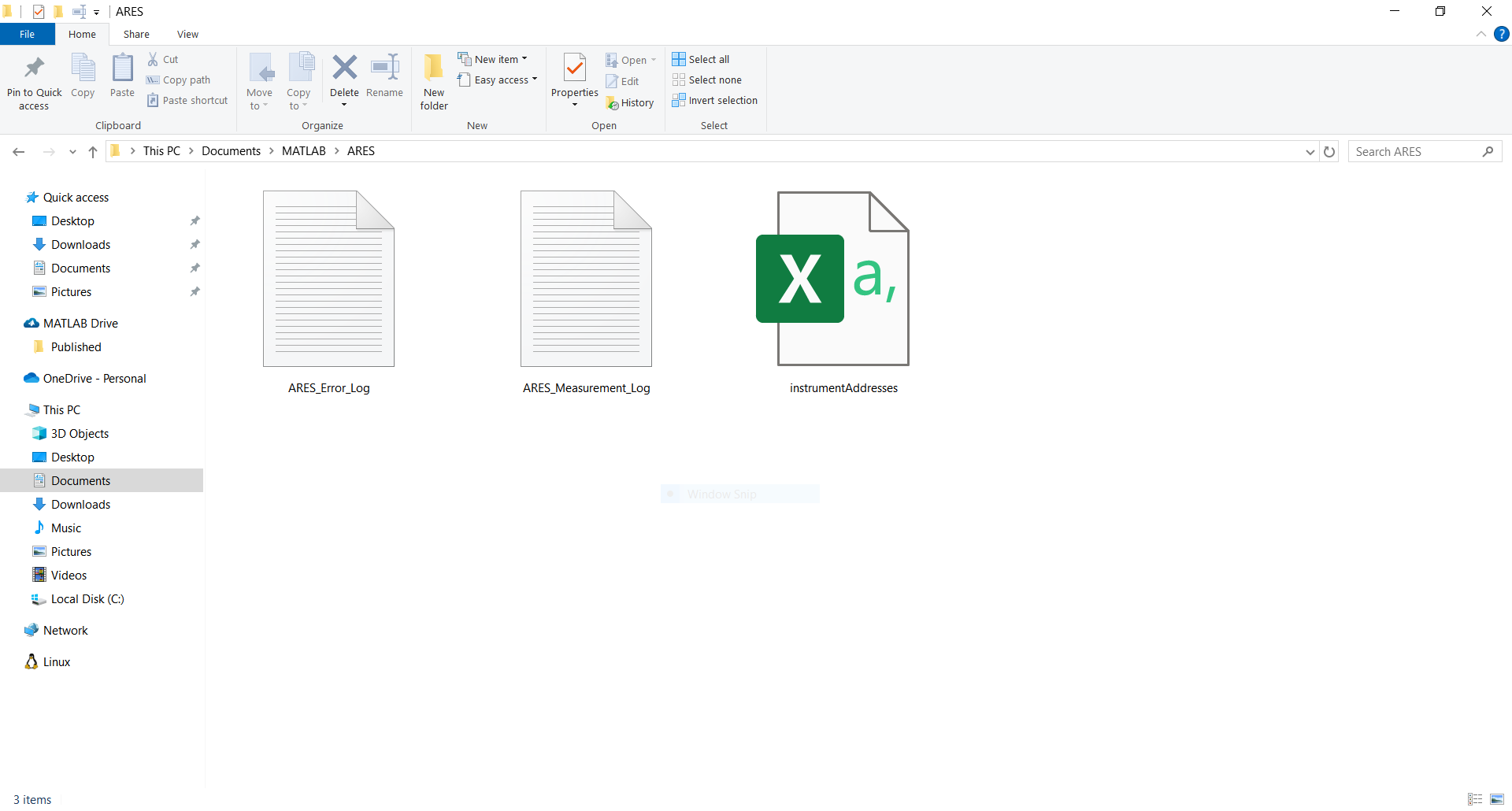
Task: Click Invert selection in ribbon
Action: point(715,100)
